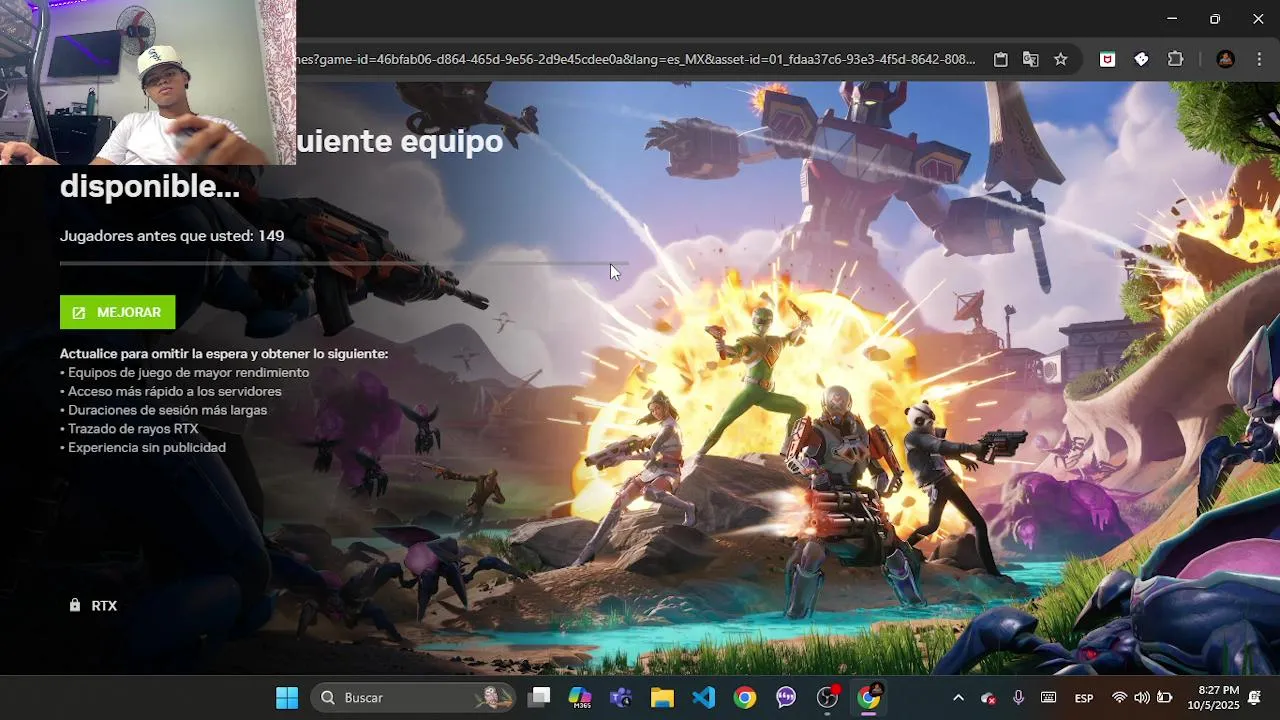
Task: Click 'Acceso más rápido a los servidores' line
Action: click(173, 392)
